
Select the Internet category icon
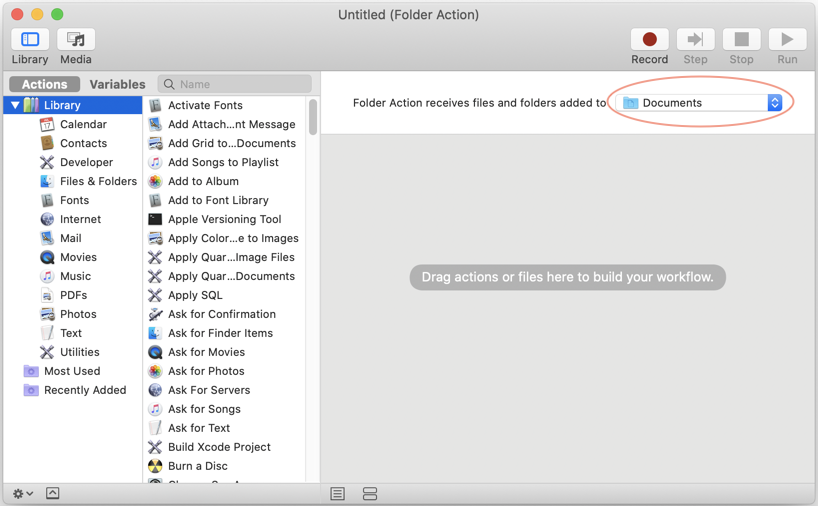(47, 219)
